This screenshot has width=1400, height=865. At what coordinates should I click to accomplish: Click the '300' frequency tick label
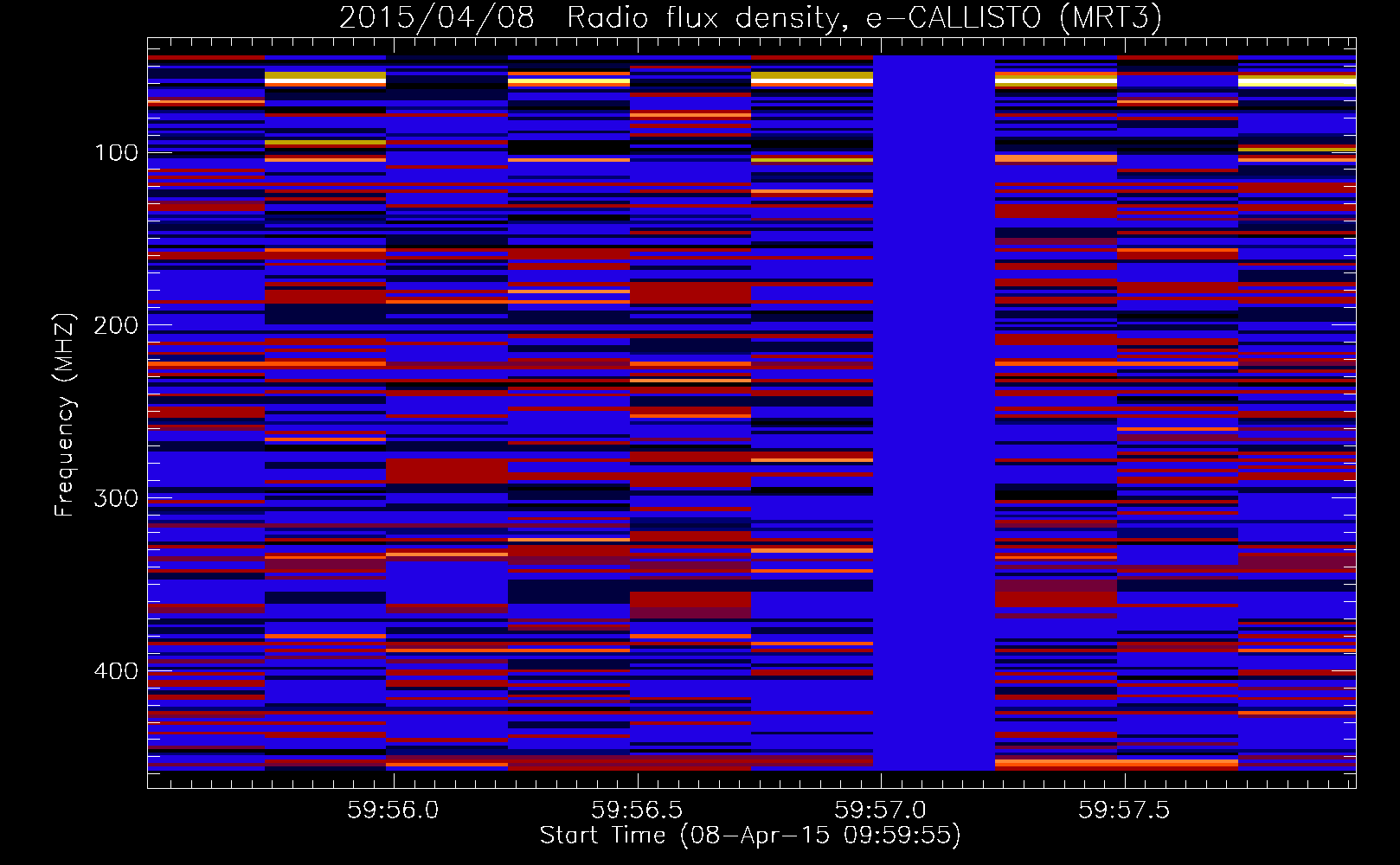pos(116,498)
